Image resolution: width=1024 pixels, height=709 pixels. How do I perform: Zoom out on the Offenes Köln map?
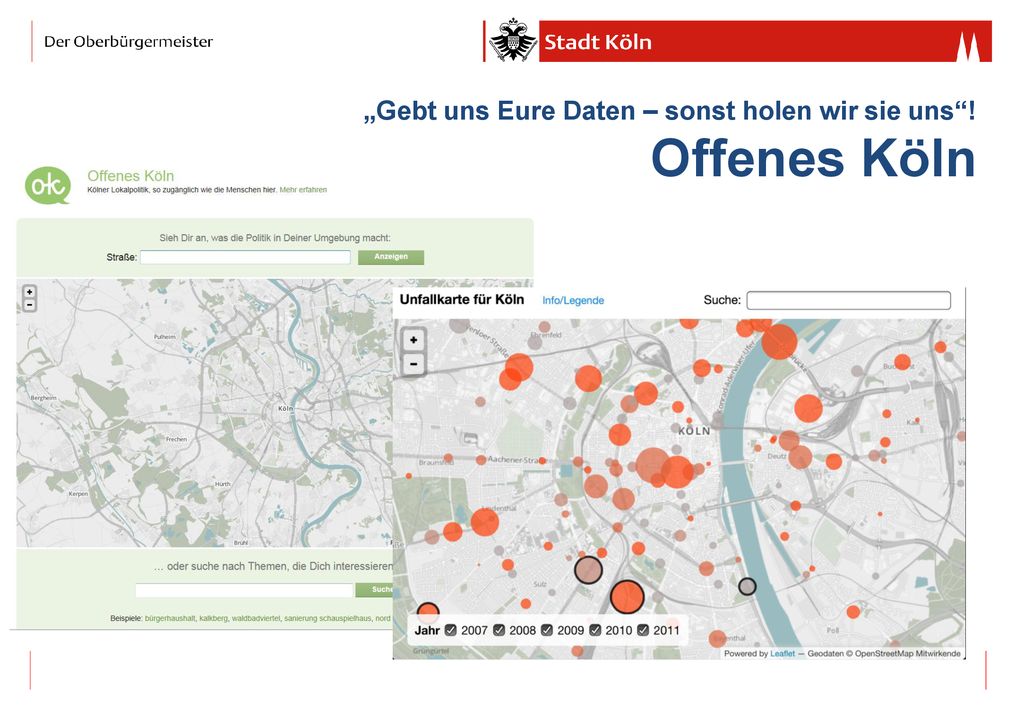coord(29,305)
